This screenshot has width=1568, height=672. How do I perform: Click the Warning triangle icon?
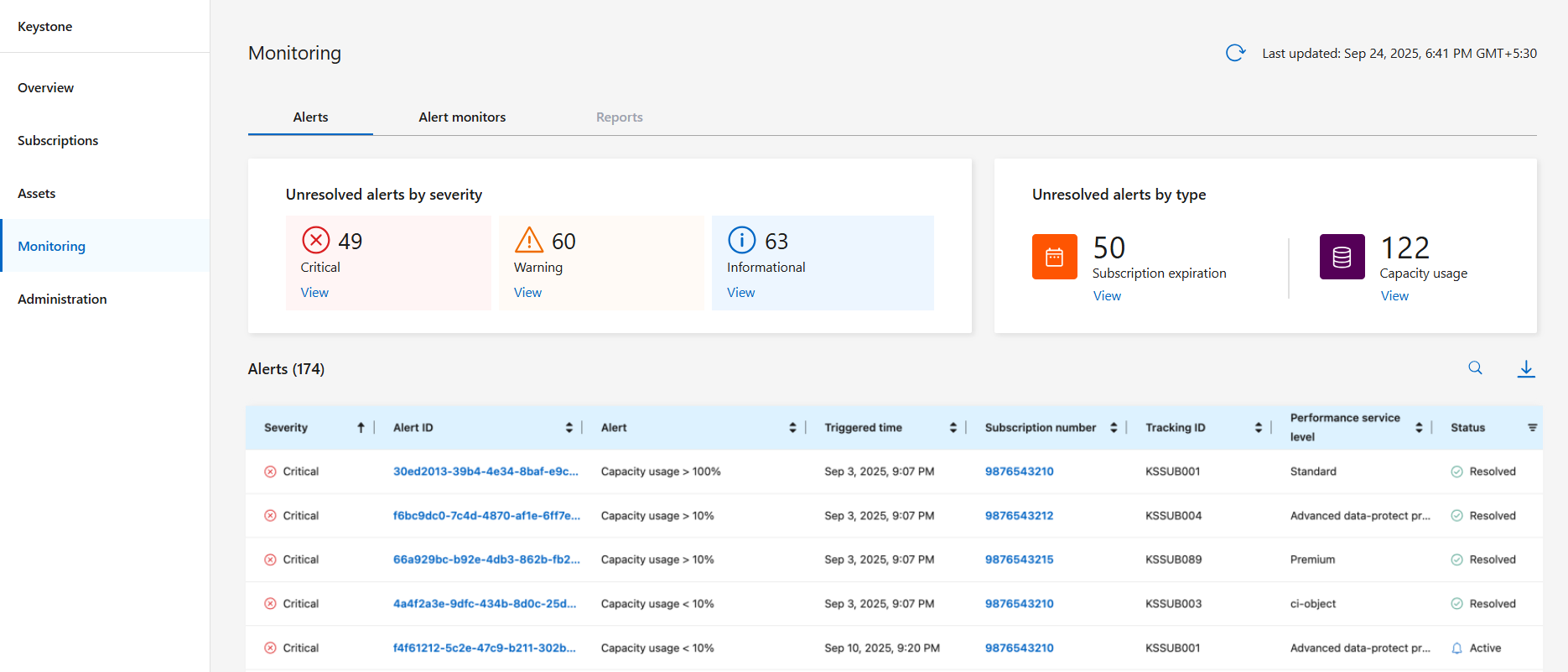529,240
